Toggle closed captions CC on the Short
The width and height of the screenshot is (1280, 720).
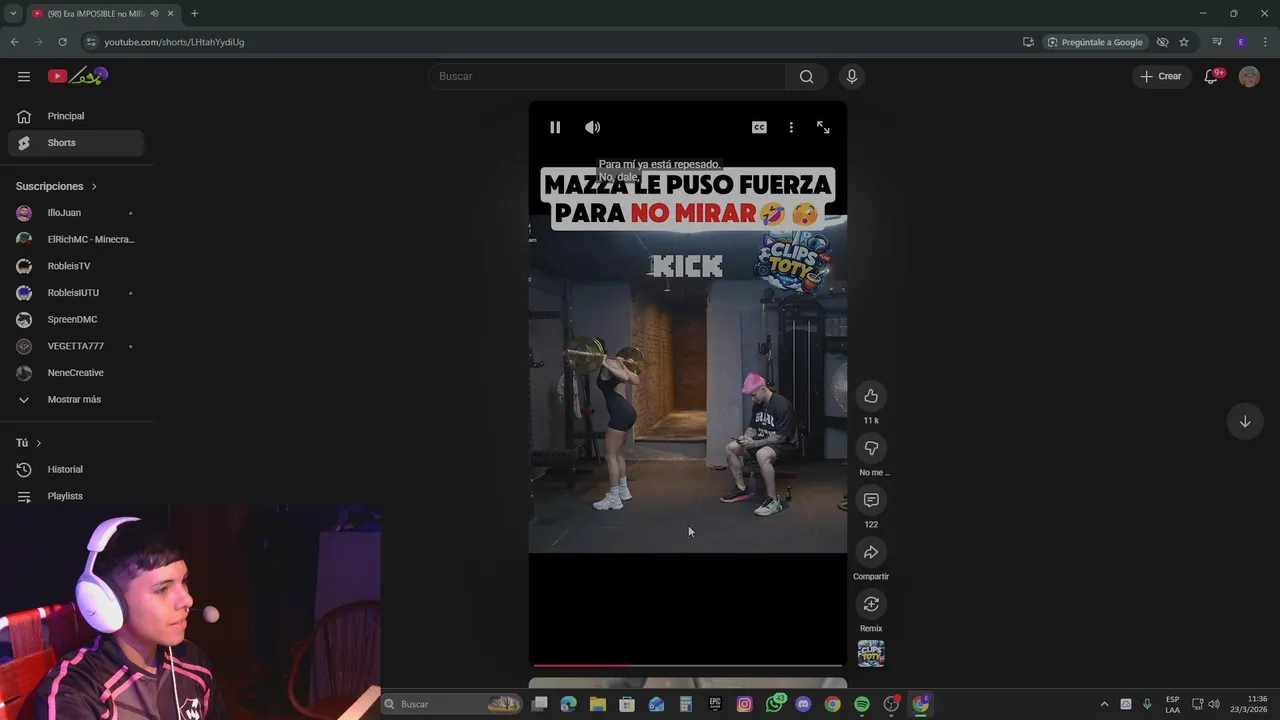(x=759, y=127)
